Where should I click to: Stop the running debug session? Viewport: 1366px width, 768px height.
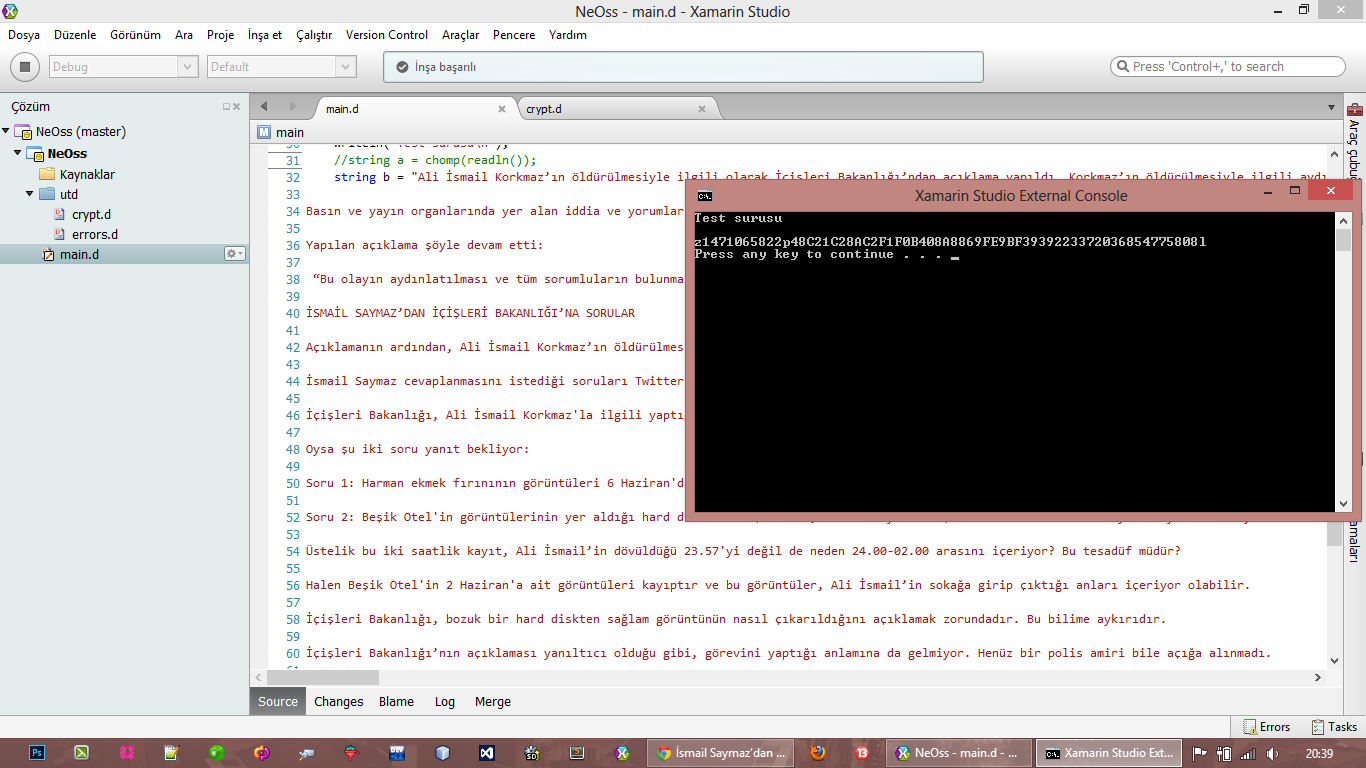pos(24,67)
